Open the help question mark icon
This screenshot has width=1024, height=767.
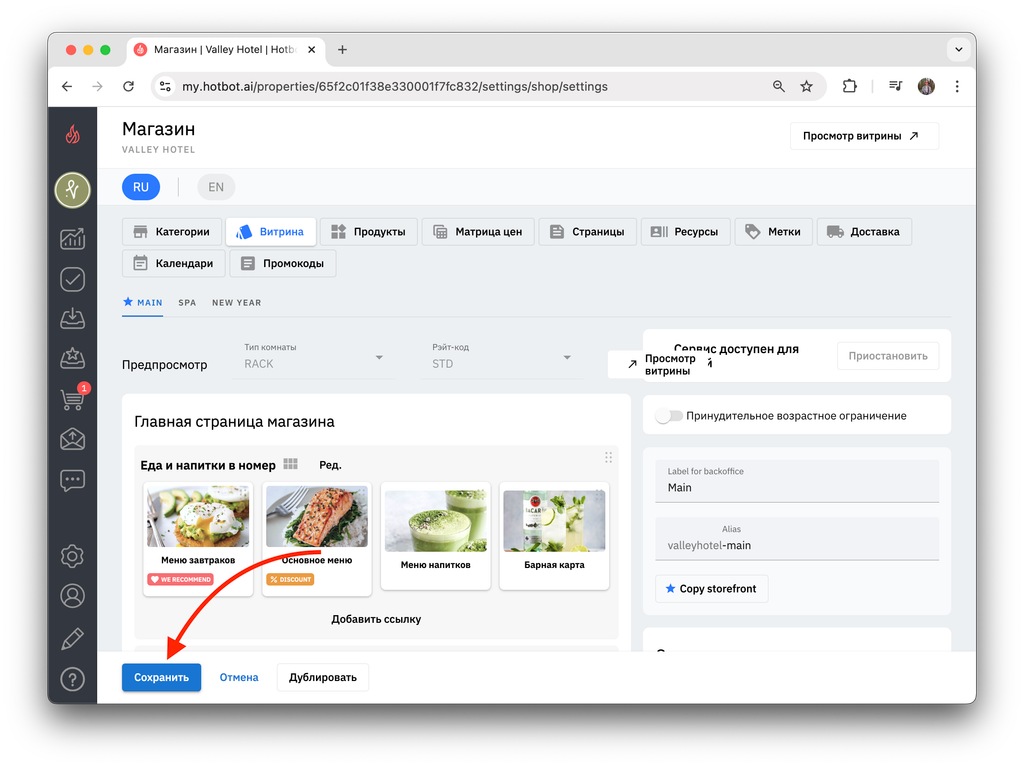(x=72, y=679)
